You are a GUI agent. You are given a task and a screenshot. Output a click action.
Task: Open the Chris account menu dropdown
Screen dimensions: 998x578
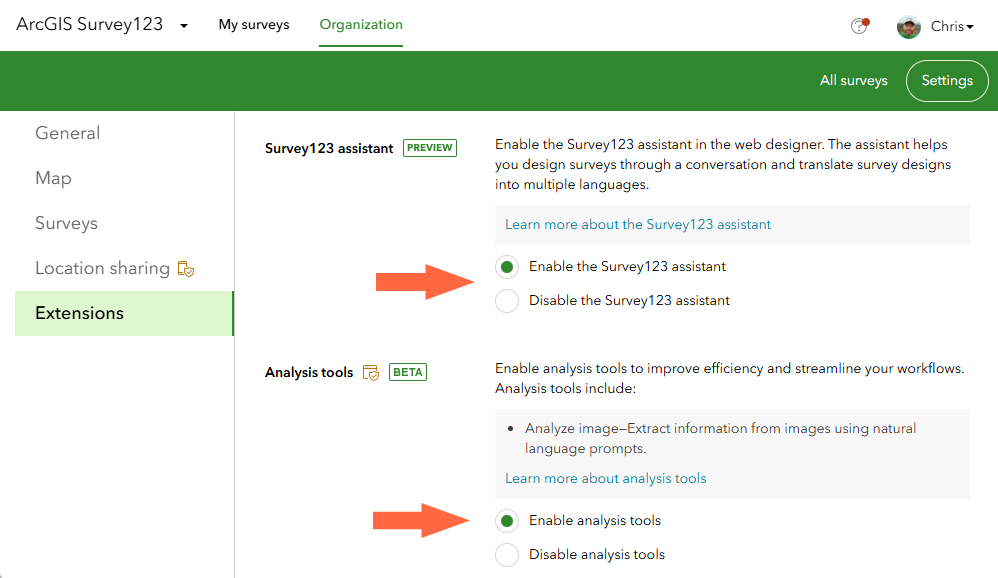tap(951, 27)
